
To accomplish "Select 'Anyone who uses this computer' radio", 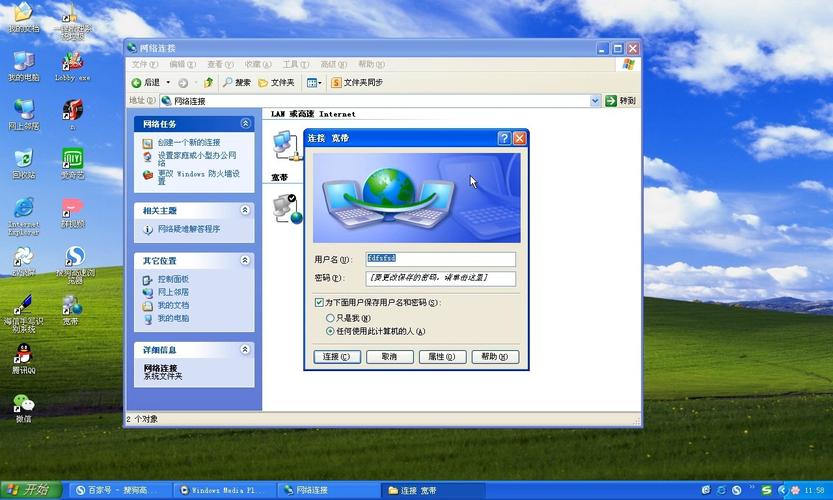I will (x=330, y=331).
